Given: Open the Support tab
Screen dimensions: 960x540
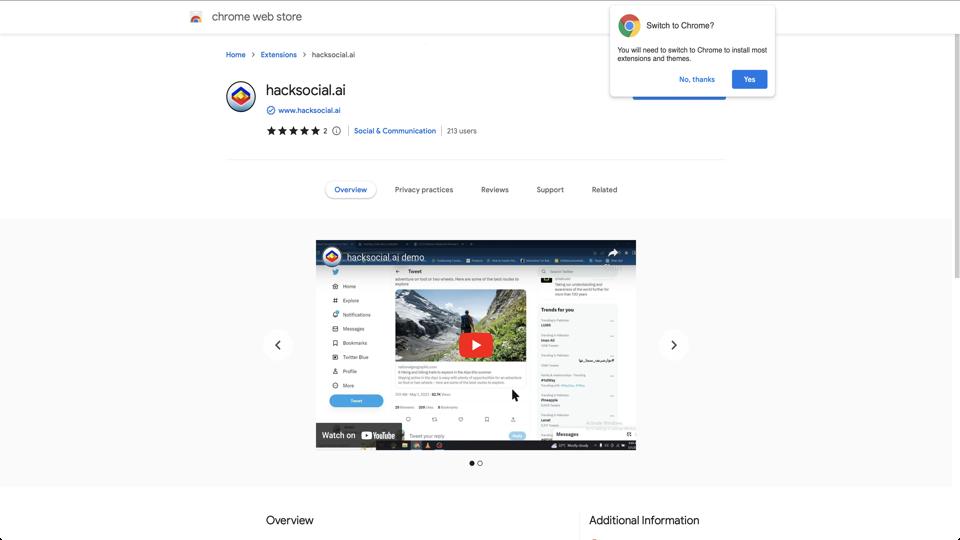Looking at the screenshot, I should (x=550, y=190).
